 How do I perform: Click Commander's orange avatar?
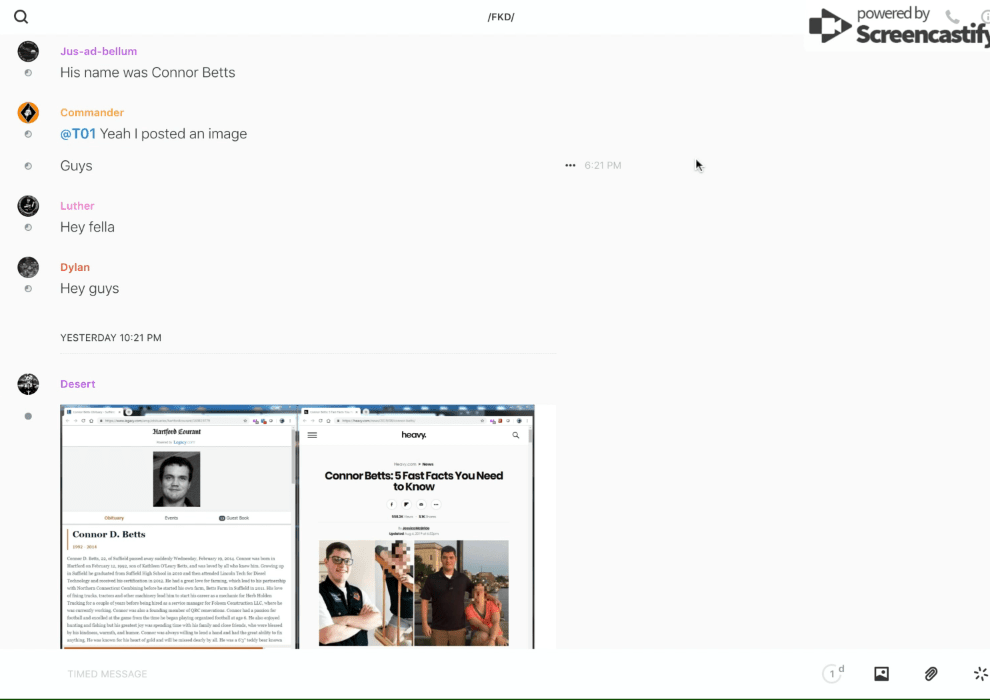[28, 113]
